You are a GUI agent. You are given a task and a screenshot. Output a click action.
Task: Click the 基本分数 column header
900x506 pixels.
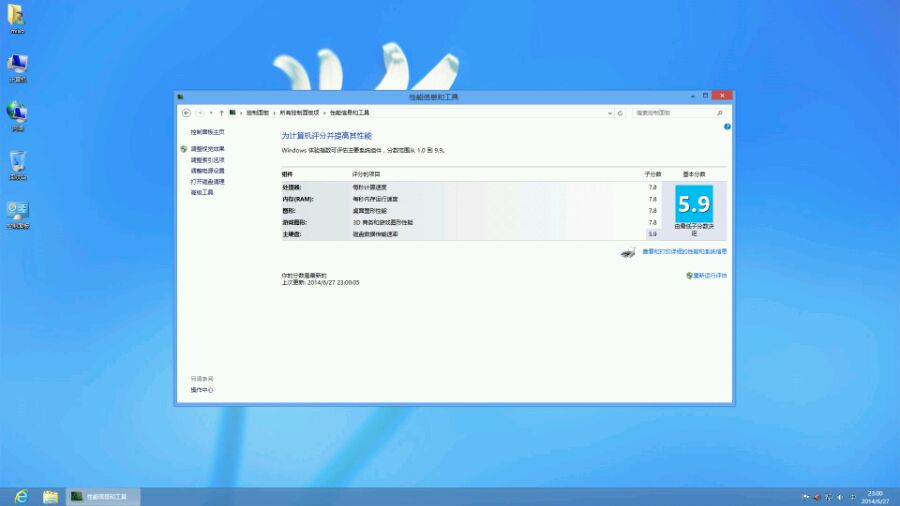(694, 174)
